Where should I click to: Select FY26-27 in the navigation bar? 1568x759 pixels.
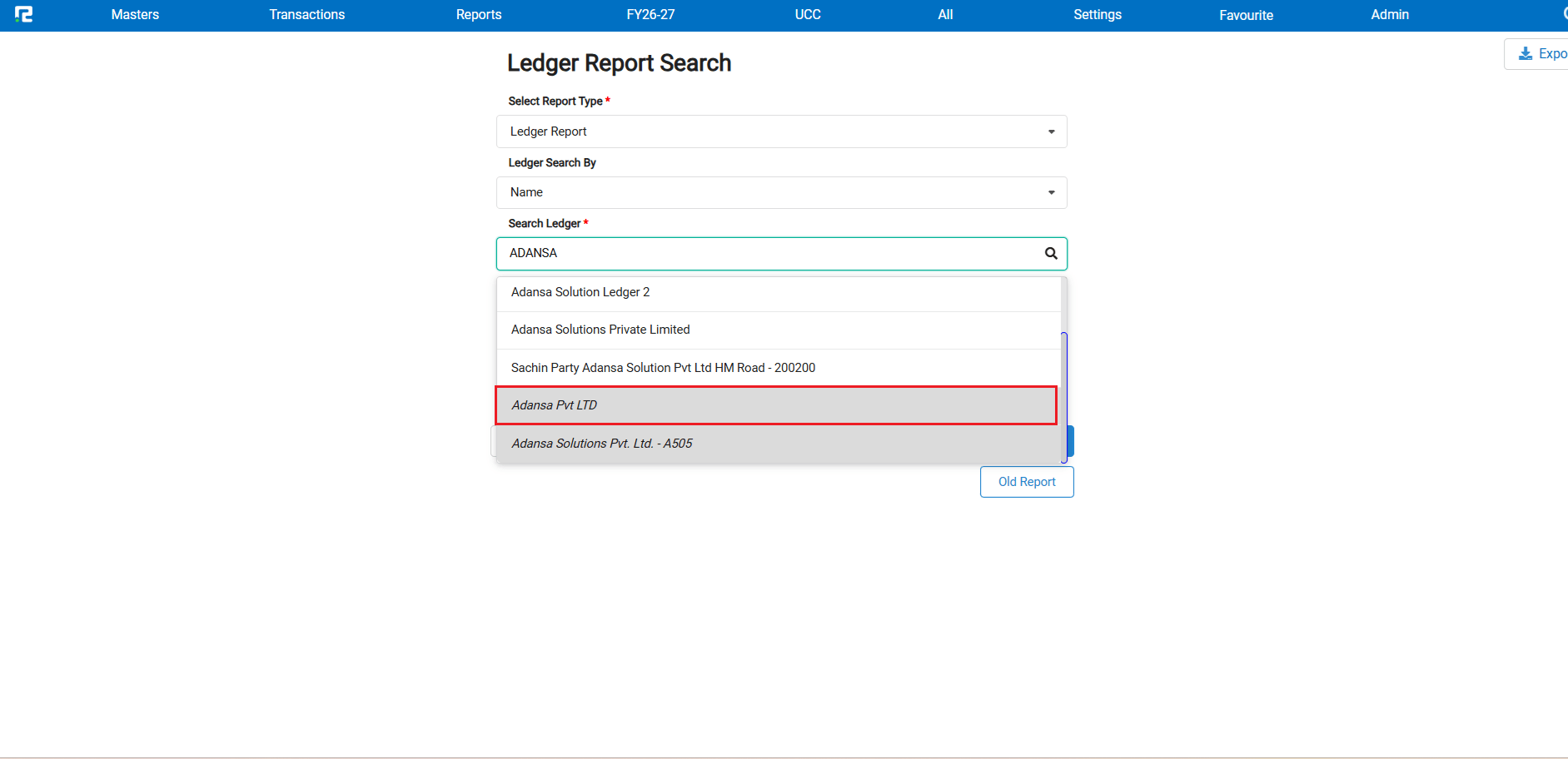pos(650,14)
